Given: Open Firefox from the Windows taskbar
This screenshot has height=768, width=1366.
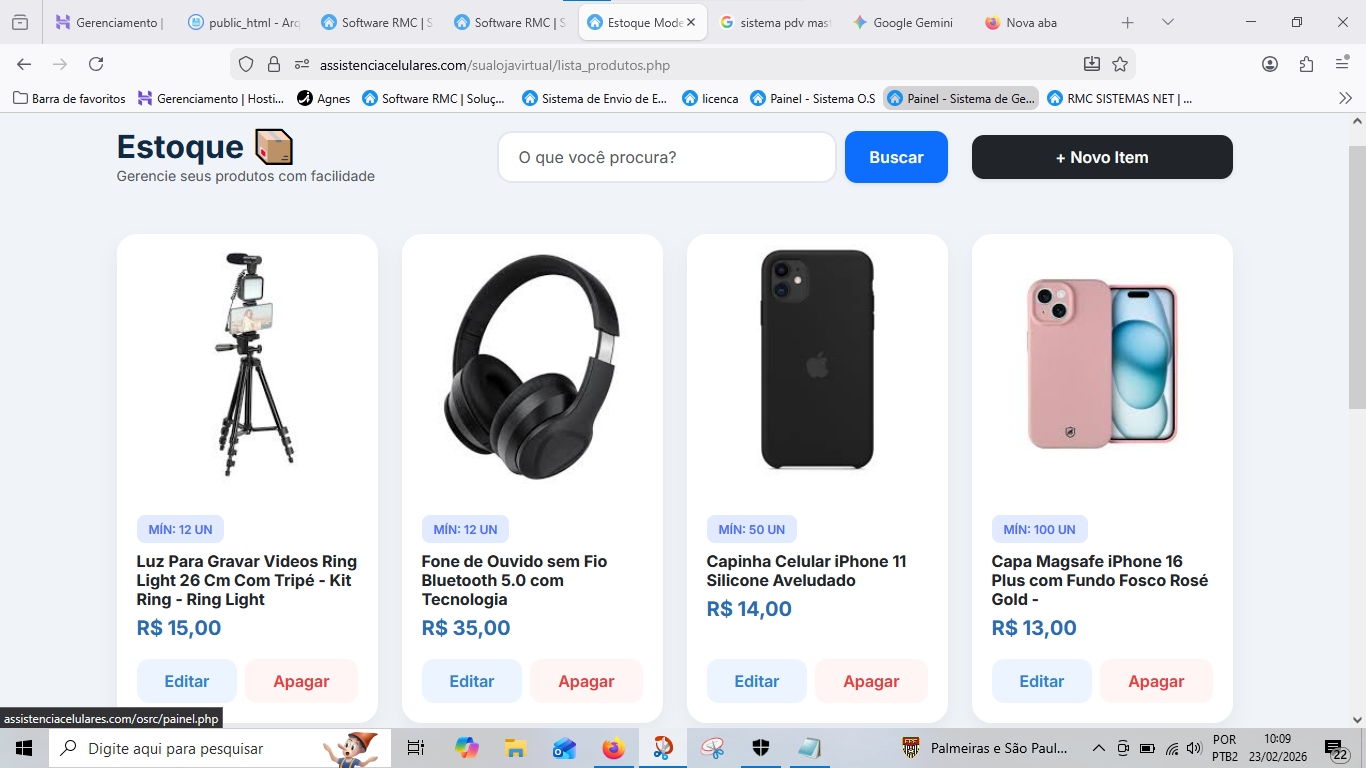Looking at the screenshot, I should coord(613,748).
